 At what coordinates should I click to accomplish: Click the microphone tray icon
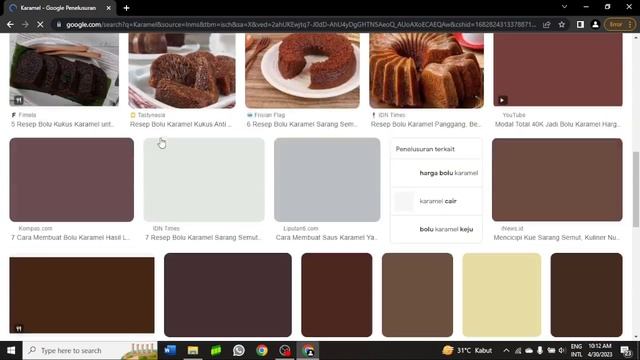[540, 351]
